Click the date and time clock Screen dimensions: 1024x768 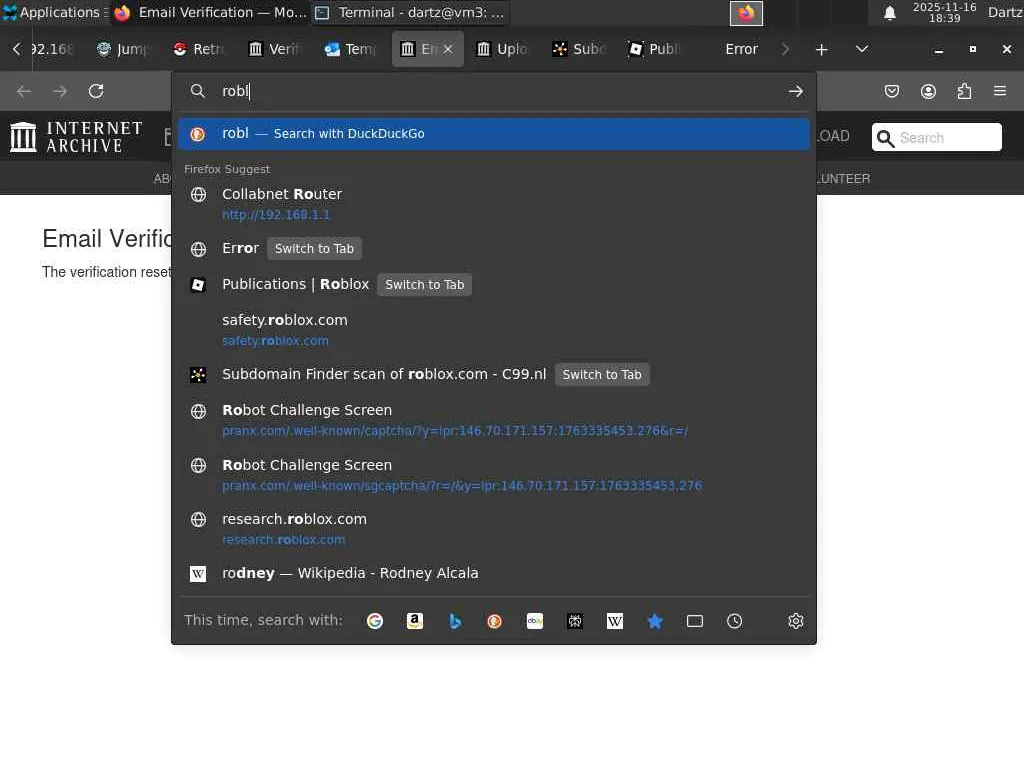click(944, 12)
